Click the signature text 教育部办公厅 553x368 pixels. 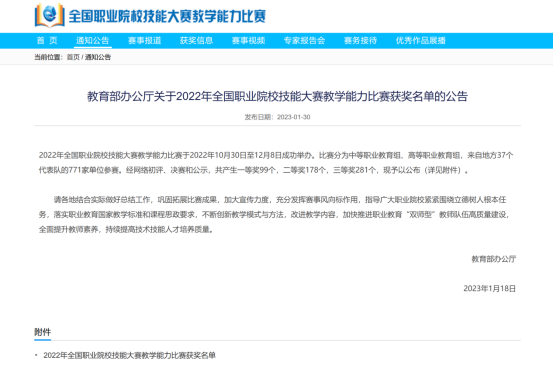494,259
